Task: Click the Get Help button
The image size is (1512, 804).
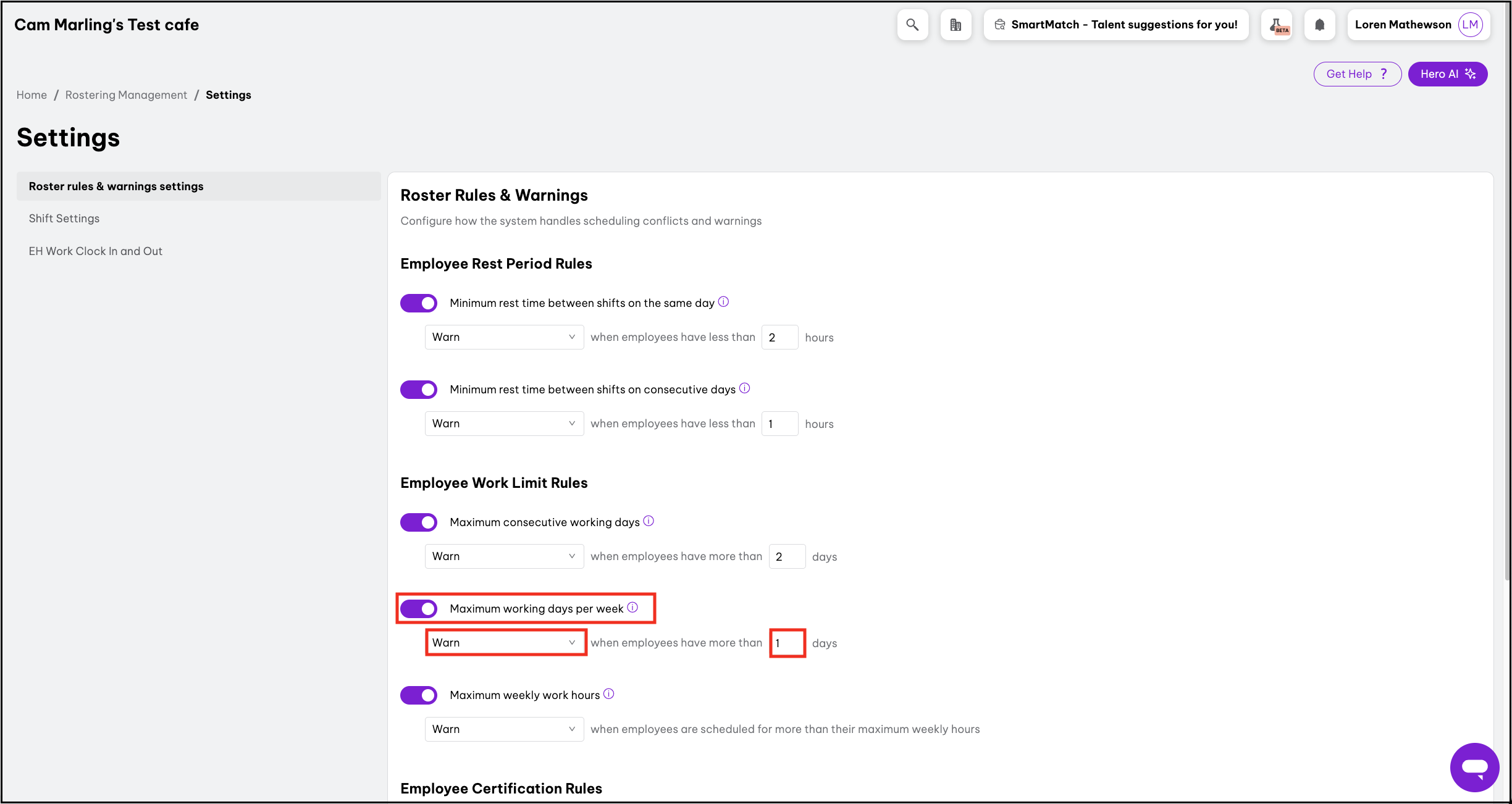Action: pos(1357,74)
